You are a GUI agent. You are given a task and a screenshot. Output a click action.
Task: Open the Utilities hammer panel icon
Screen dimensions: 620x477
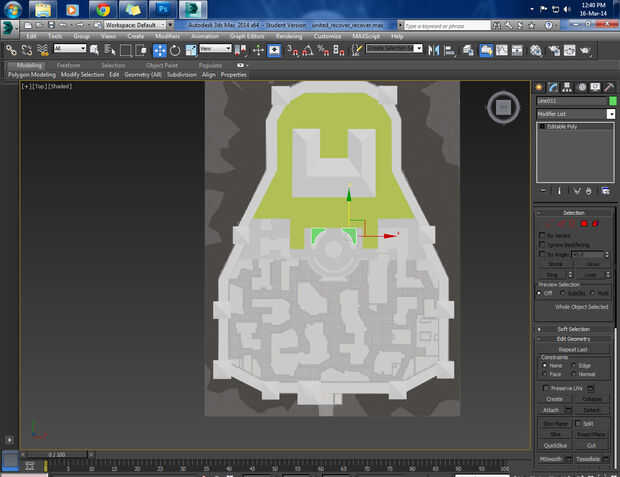tap(608, 87)
